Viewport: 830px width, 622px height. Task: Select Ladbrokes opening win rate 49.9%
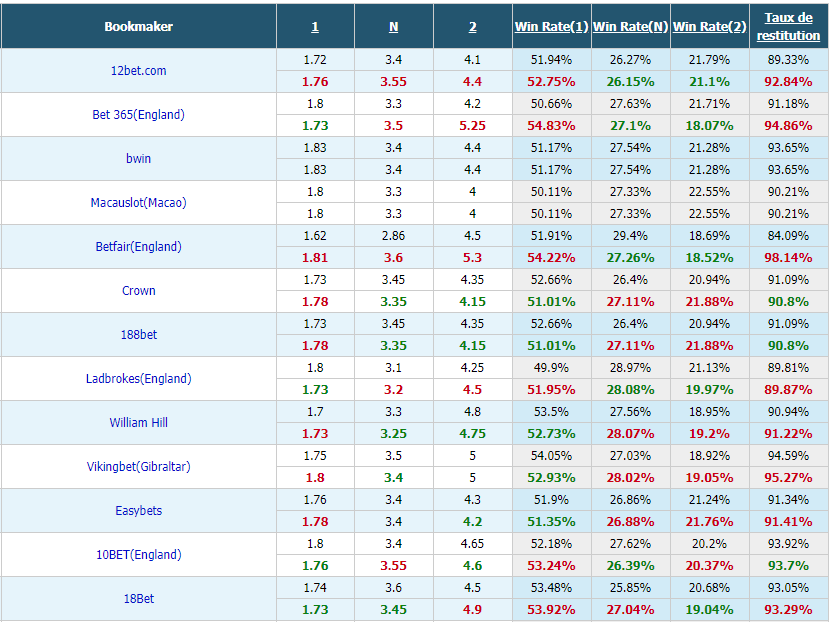click(x=552, y=367)
